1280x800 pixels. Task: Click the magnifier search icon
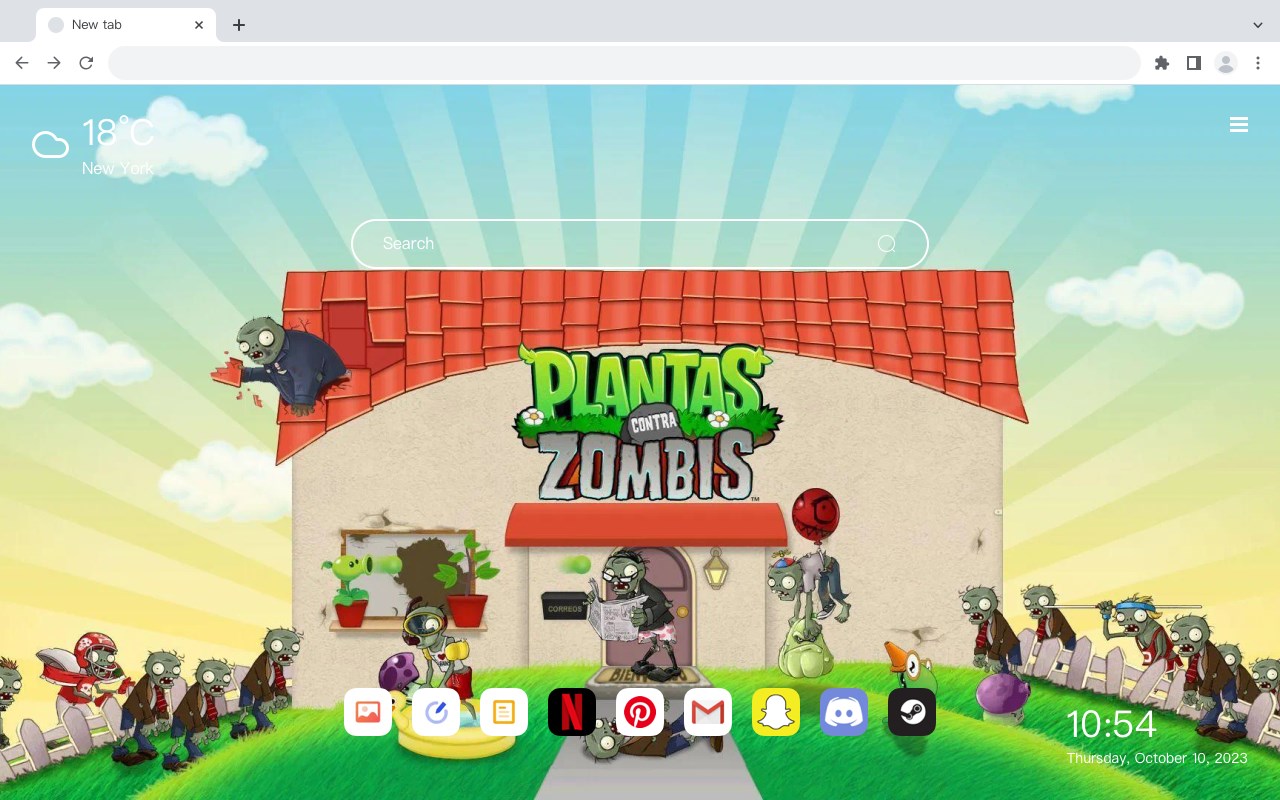(886, 244)
